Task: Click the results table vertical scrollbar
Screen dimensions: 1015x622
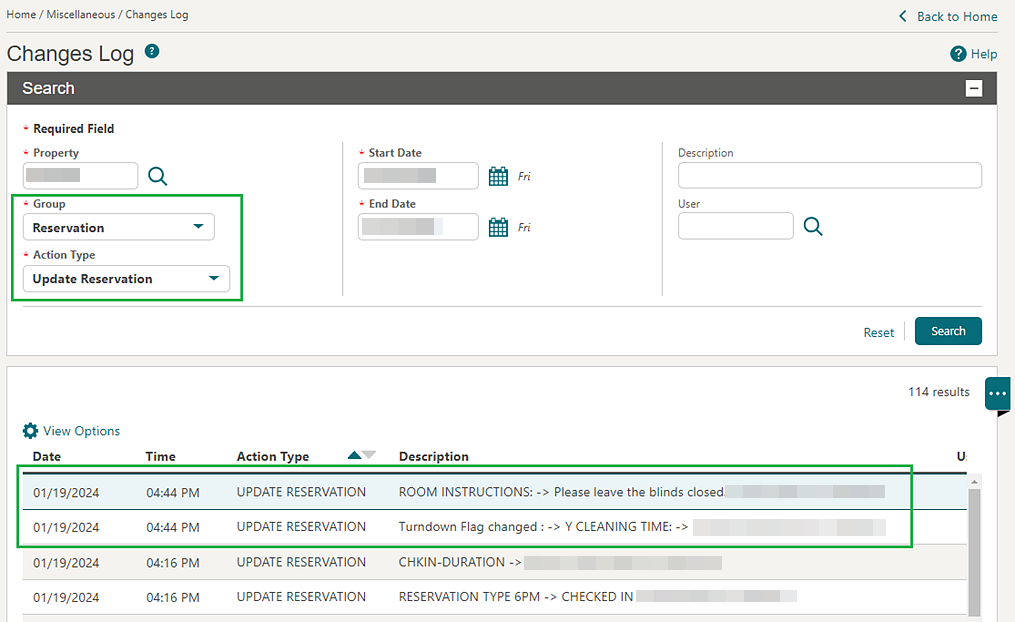Action: (974, 550)
